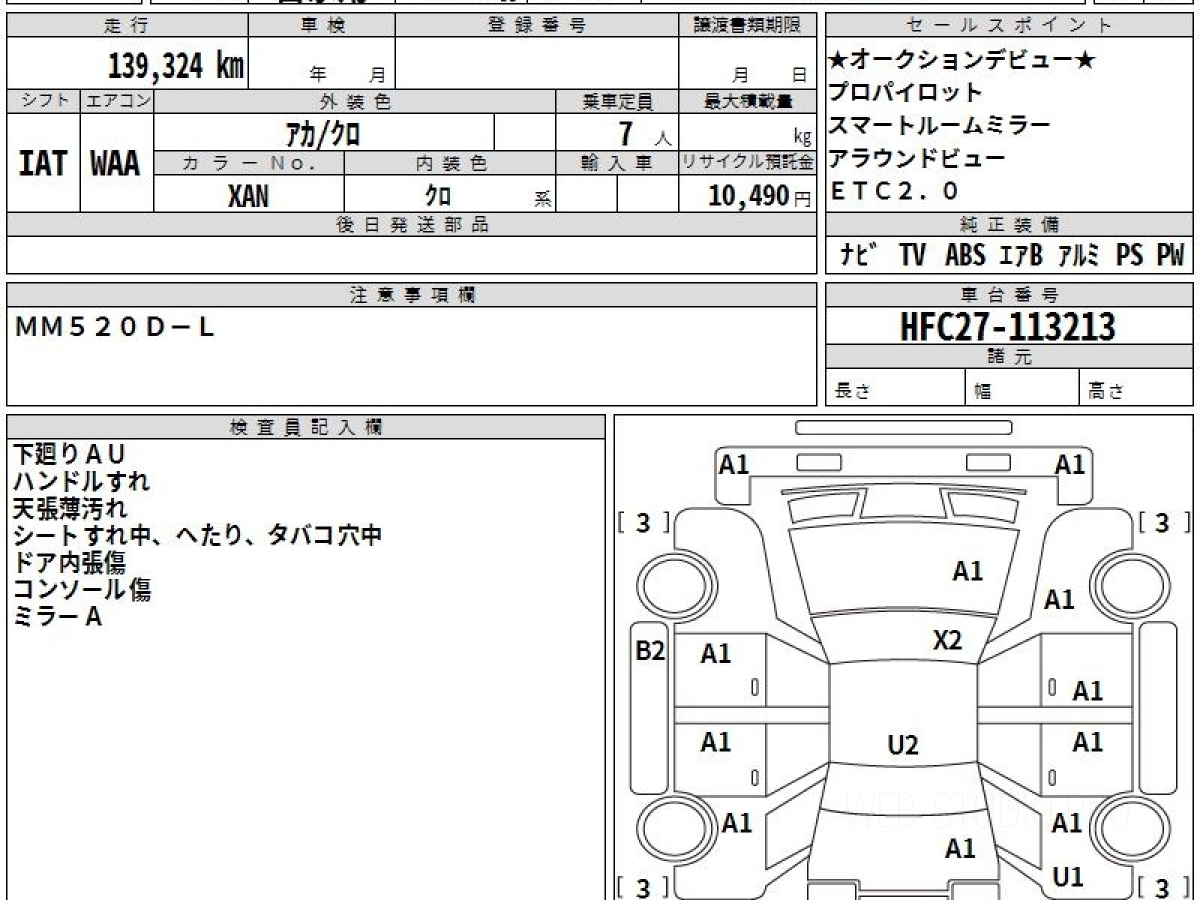Click the スマートルームミラー line

939,125
